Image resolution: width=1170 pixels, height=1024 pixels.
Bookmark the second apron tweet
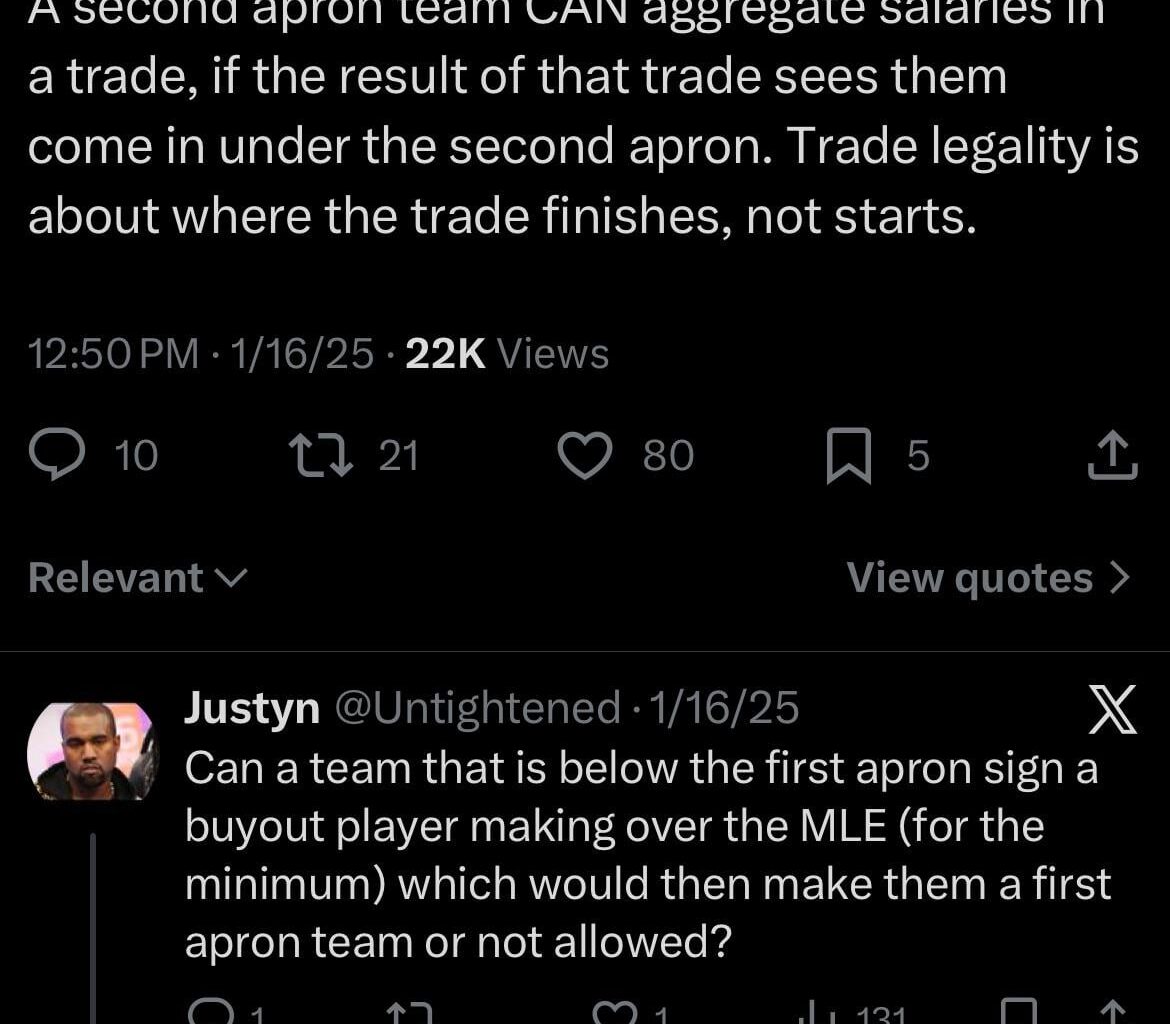pyautogui.click(x=848, y=455)
